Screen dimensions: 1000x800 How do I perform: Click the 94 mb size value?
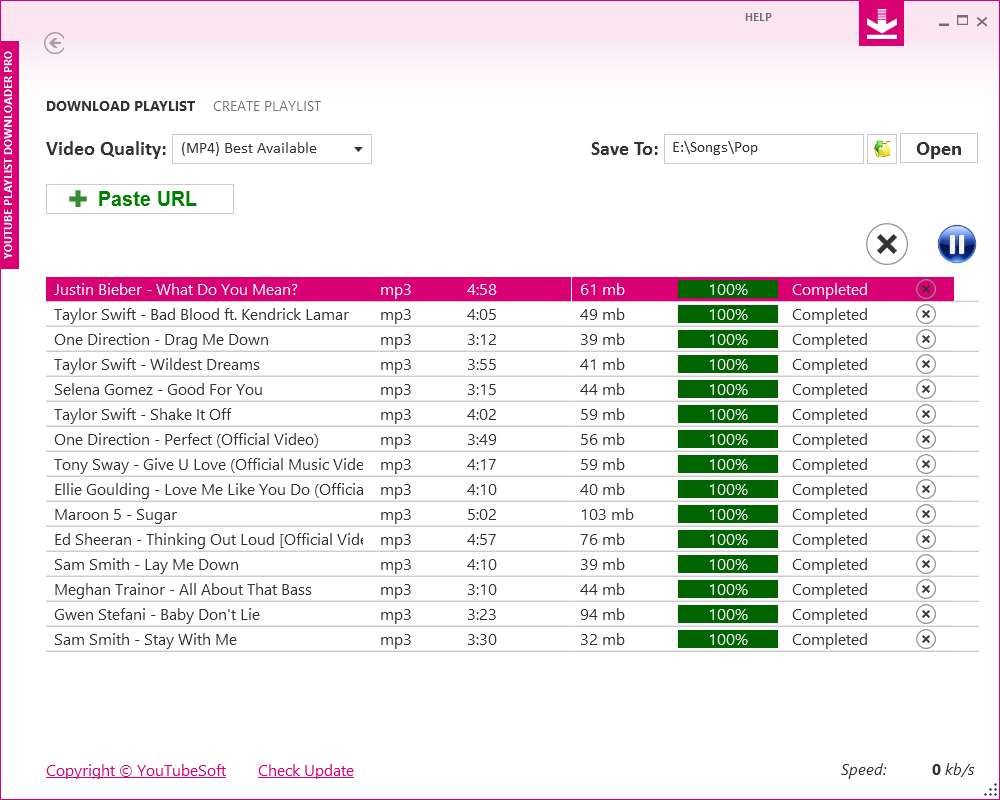602,615
